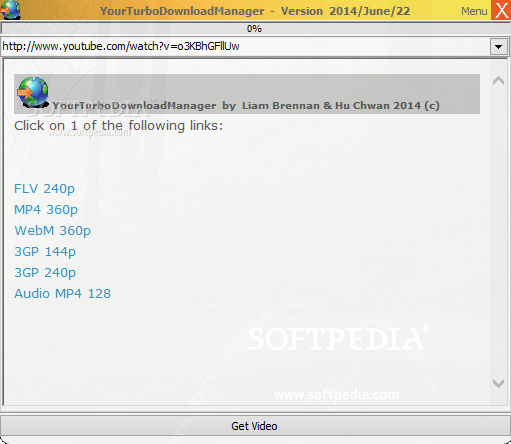Click the YourTurboDownloadManager by Liam Brennan credit text

point(246,106)
